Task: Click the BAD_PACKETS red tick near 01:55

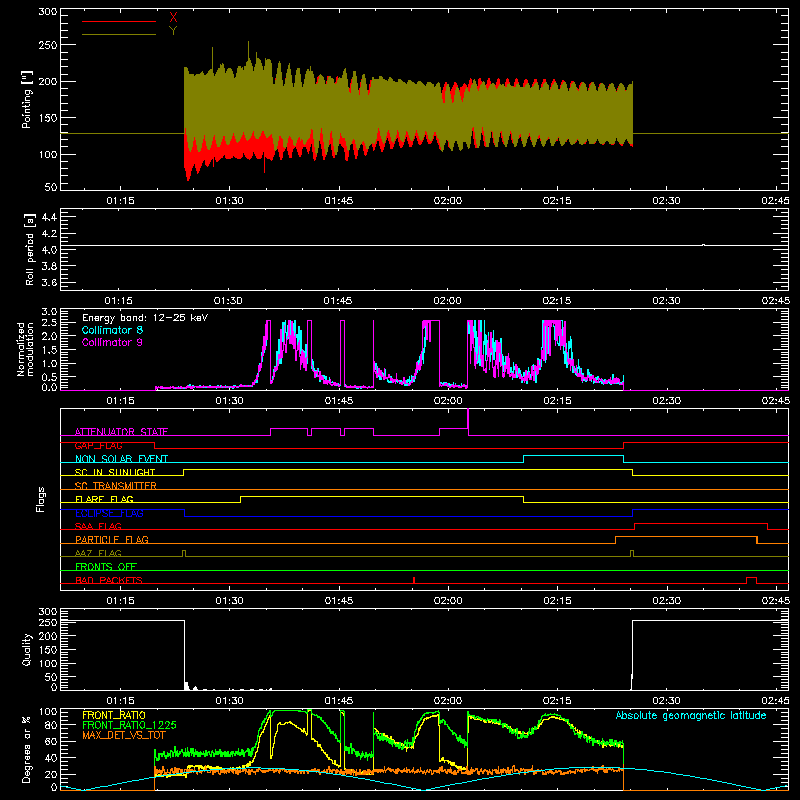Action: pyautogui.click(x=414, y=580)
